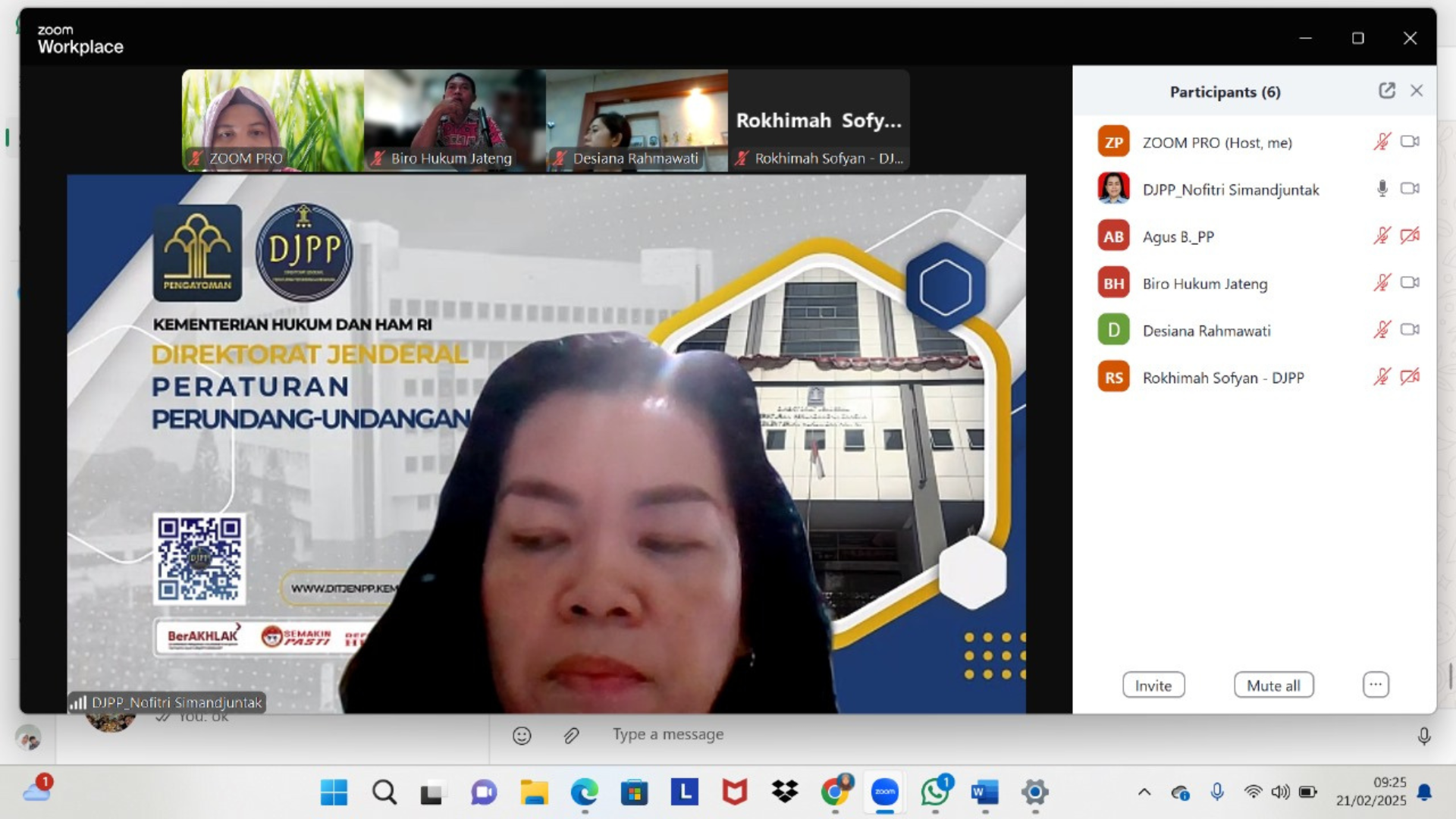Toggle camera for ZOOM PRO host
The image size is (1456, 819).
[x=1410, y=142]
